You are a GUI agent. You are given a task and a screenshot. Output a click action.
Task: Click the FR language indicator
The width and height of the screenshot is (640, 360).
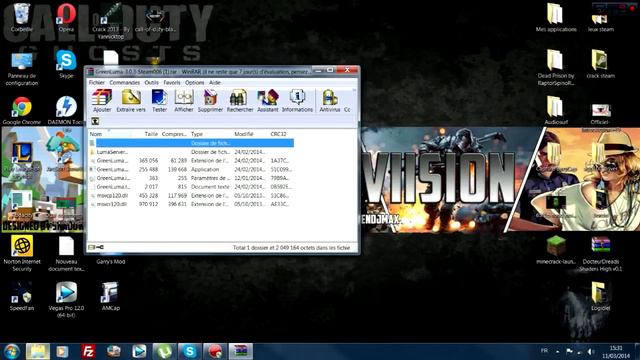544,351
